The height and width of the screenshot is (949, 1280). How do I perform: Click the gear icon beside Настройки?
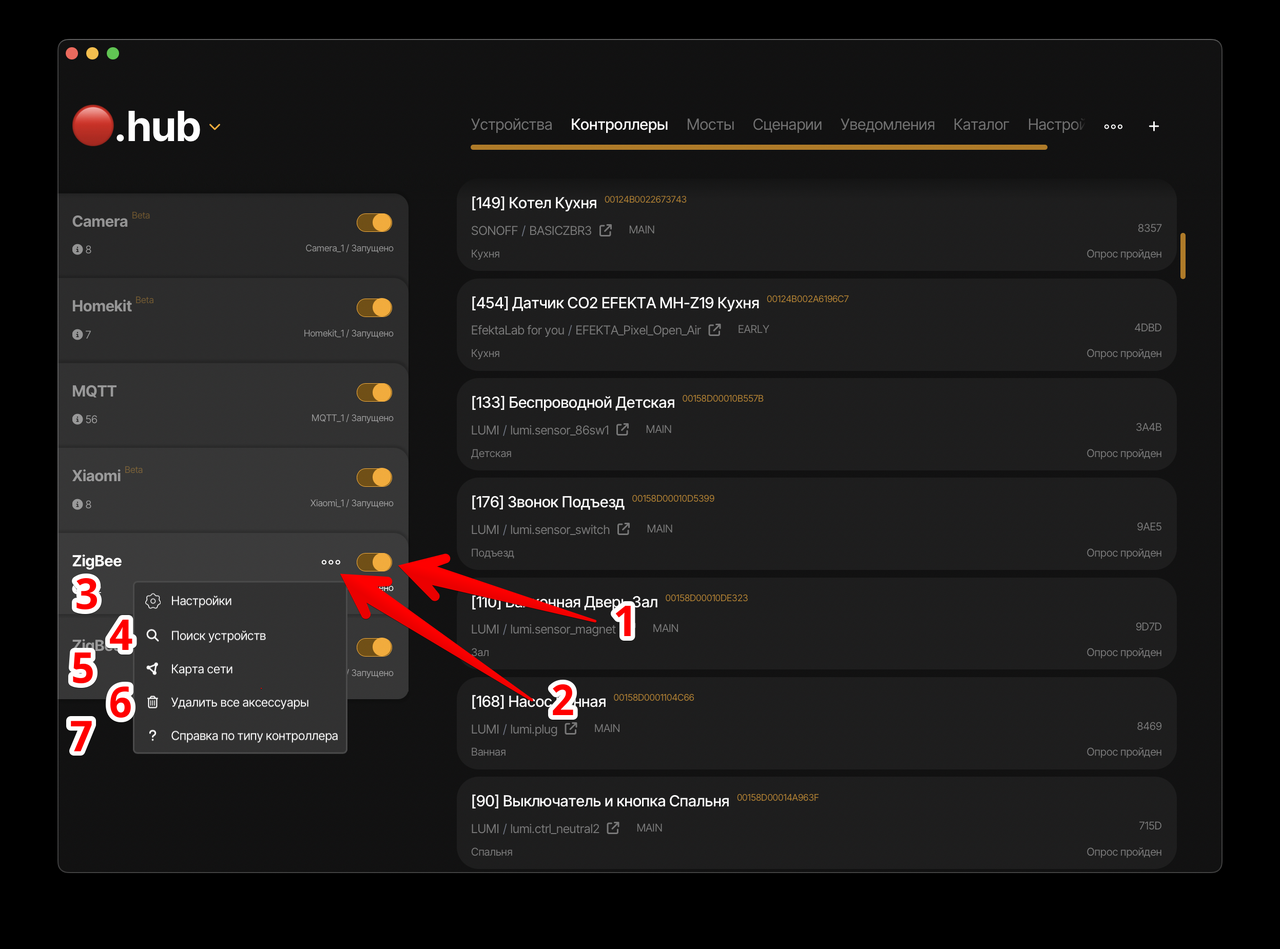coord(153,601)
